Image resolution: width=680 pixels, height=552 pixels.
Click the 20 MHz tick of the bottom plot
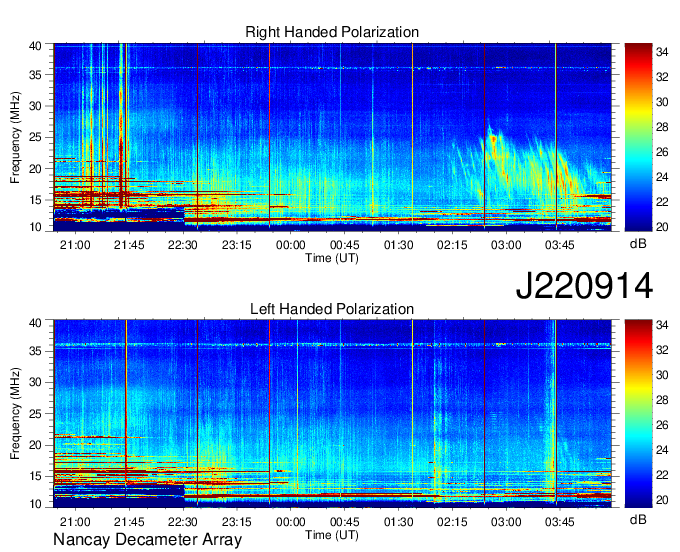pyautogui.click(x=35, y=445)
